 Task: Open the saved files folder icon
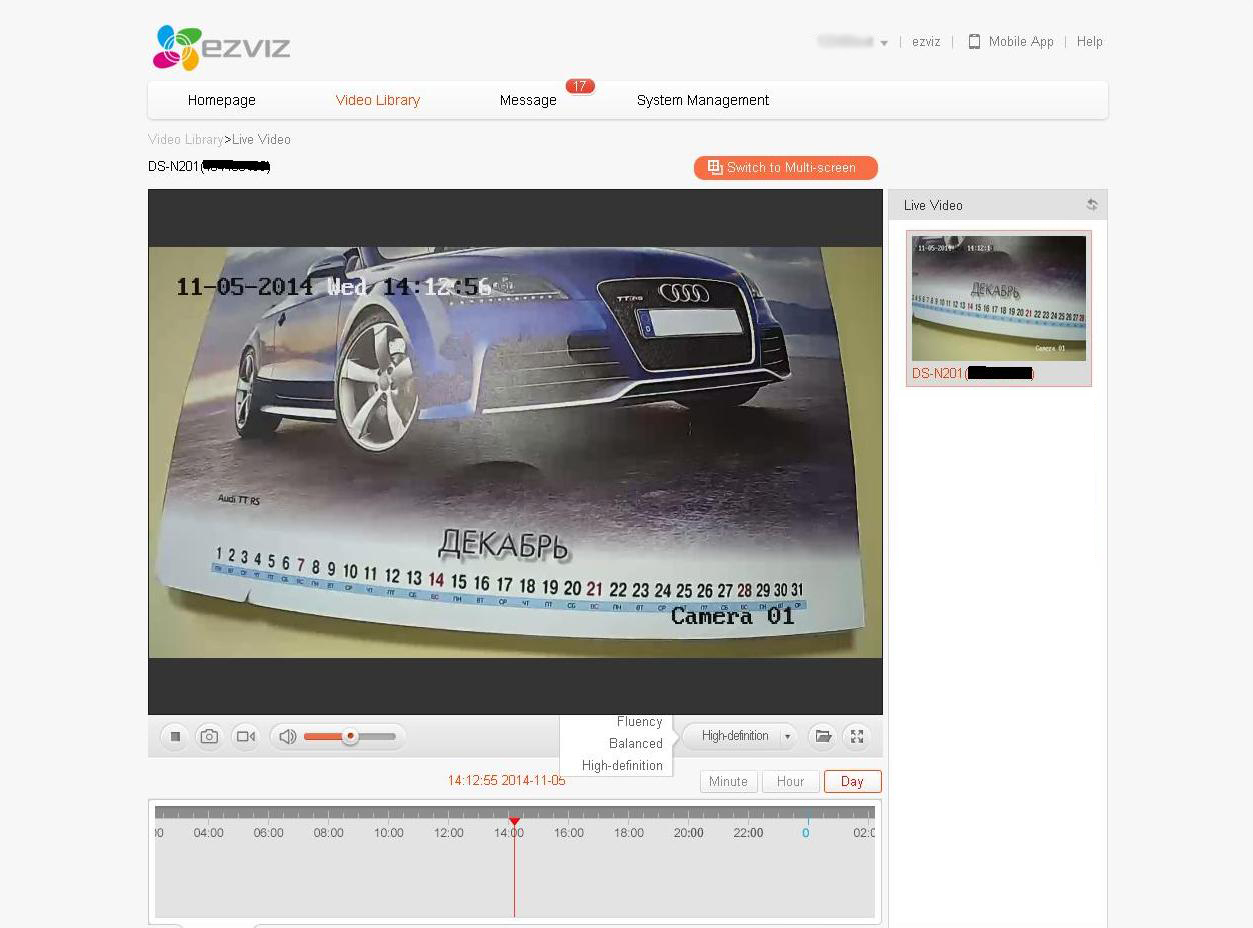tap(823, 737)
